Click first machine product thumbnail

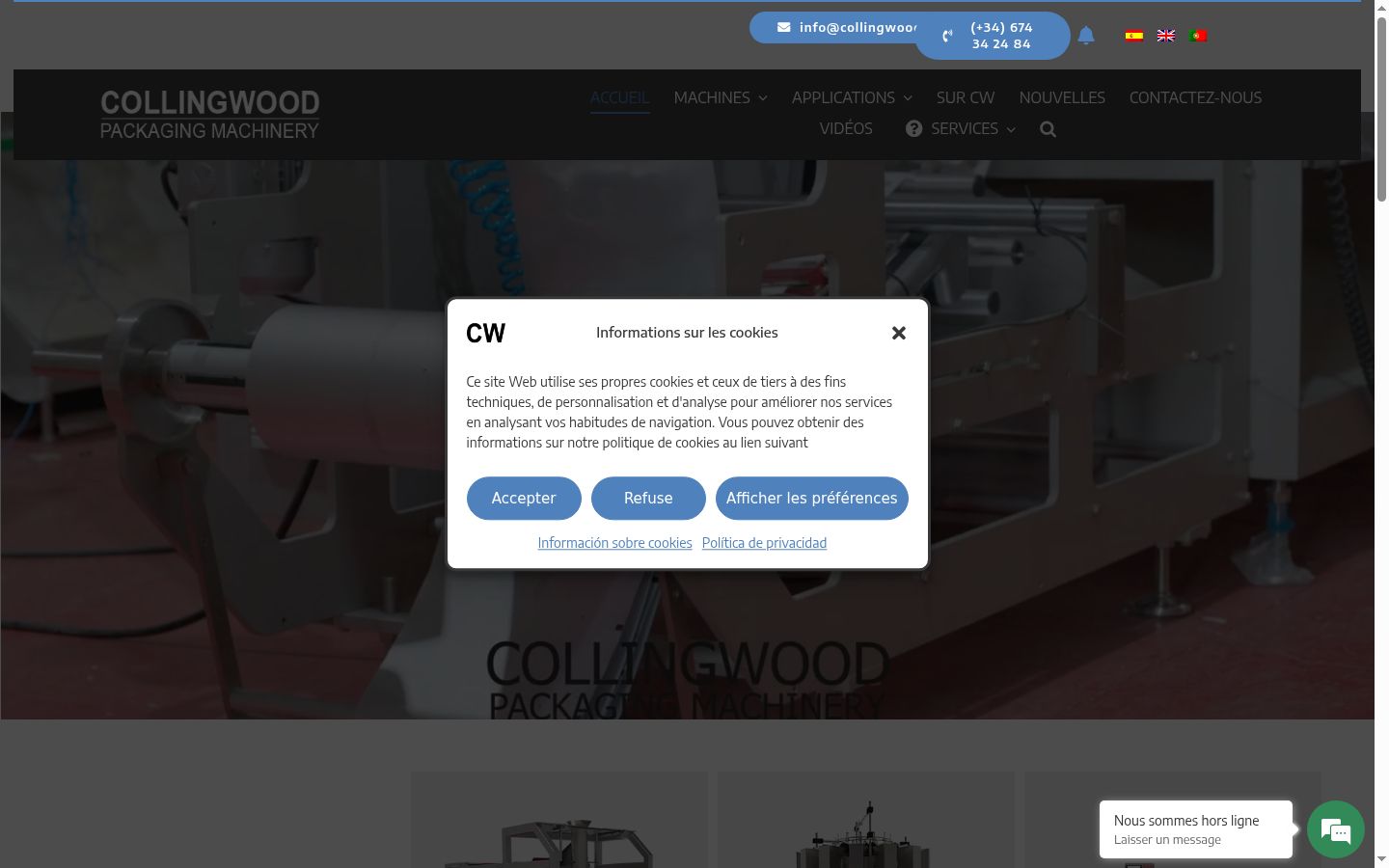559,820
